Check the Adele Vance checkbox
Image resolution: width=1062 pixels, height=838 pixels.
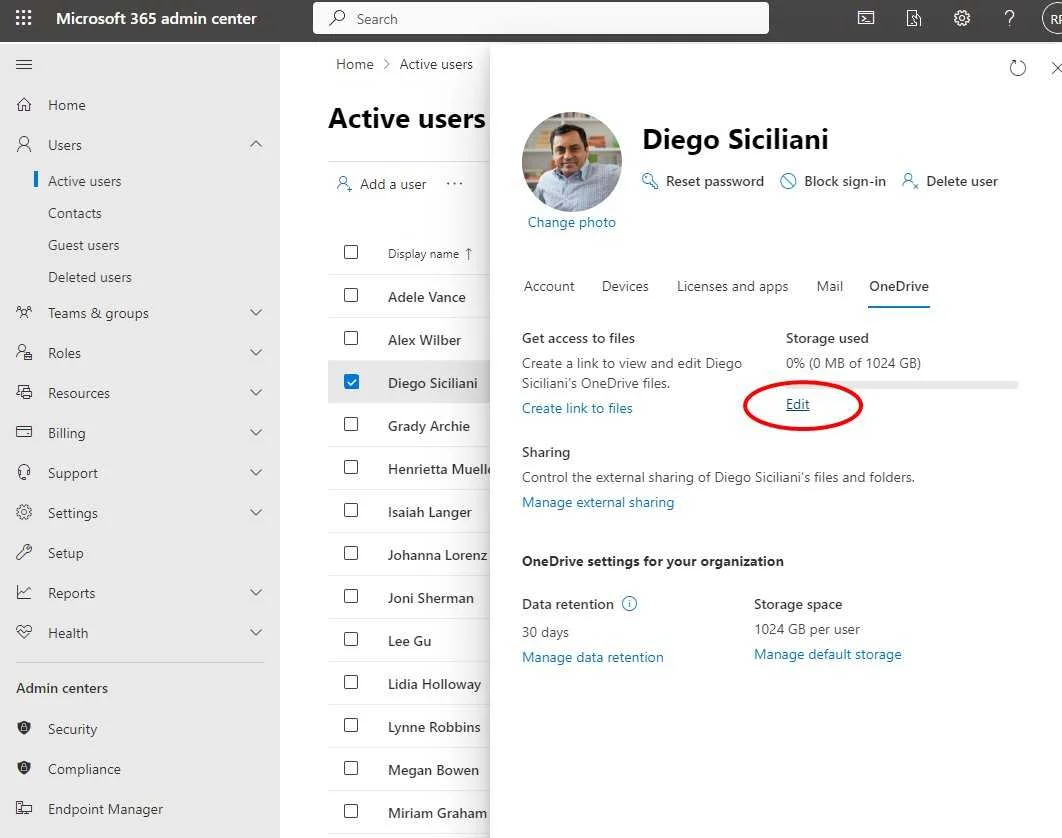pyautogui.click(x=351, y=295)
